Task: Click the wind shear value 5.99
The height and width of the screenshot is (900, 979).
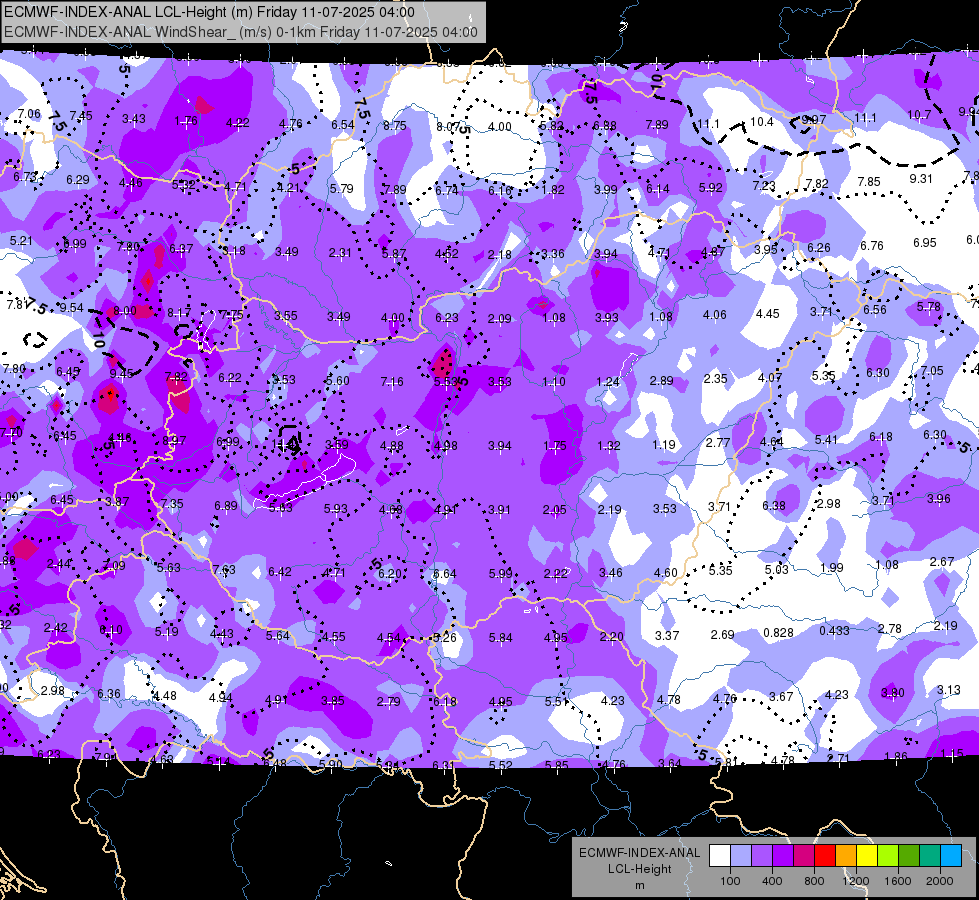Action: click(x=500, y=573)
